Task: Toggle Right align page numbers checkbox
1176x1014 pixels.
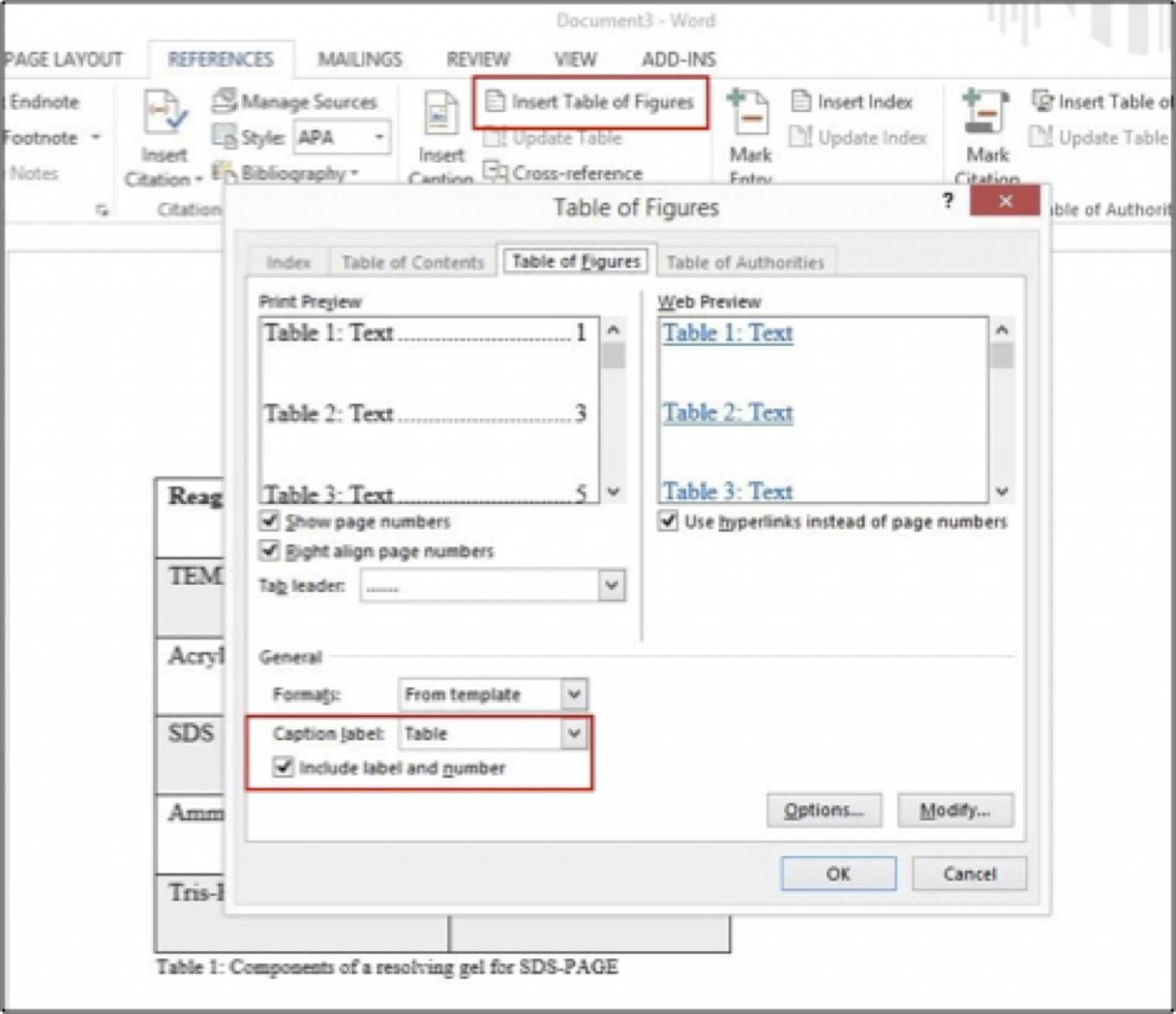Action: pos(269,550)
